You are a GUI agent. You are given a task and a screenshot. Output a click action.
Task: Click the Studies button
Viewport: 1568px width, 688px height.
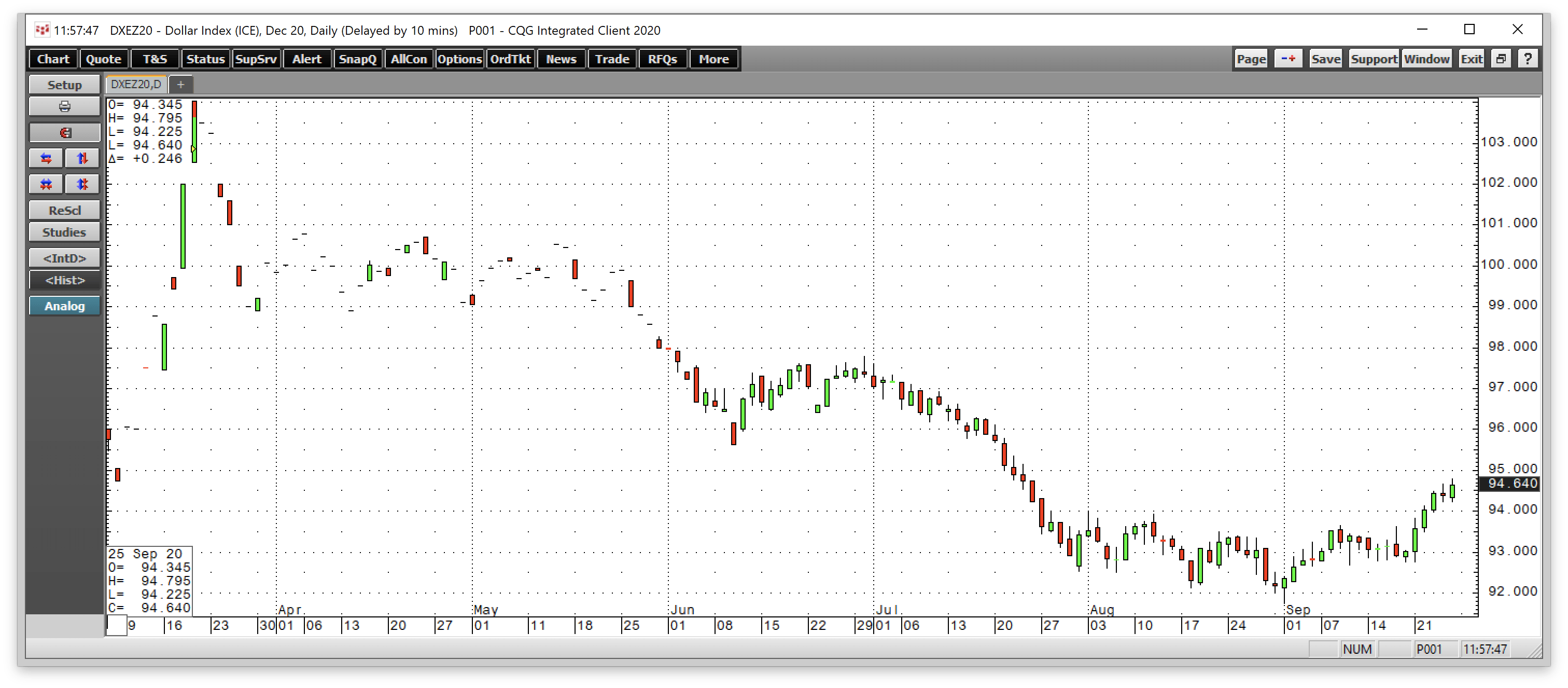(64, 232)
